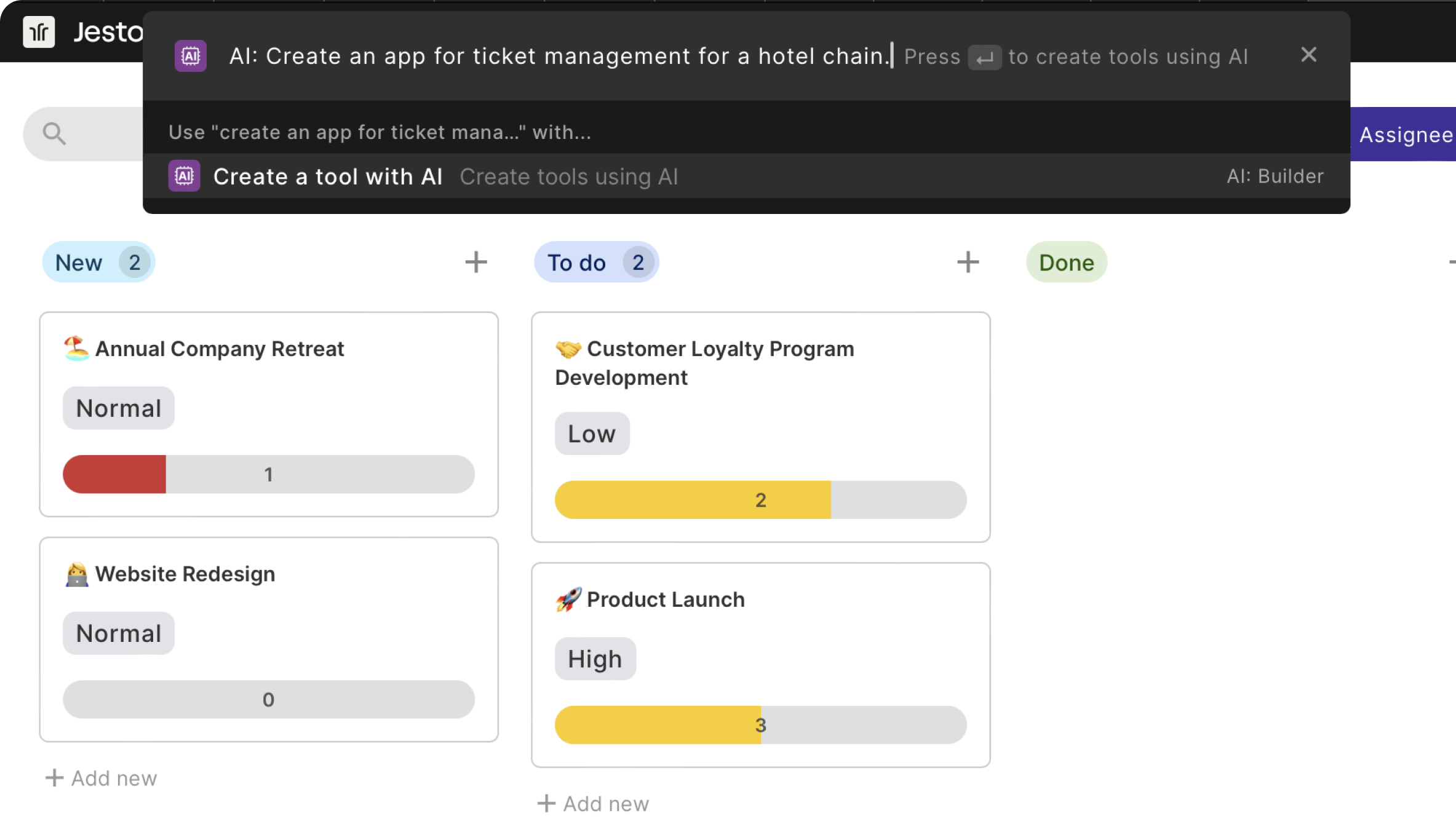Click the Done column status label

(1066, 263)
